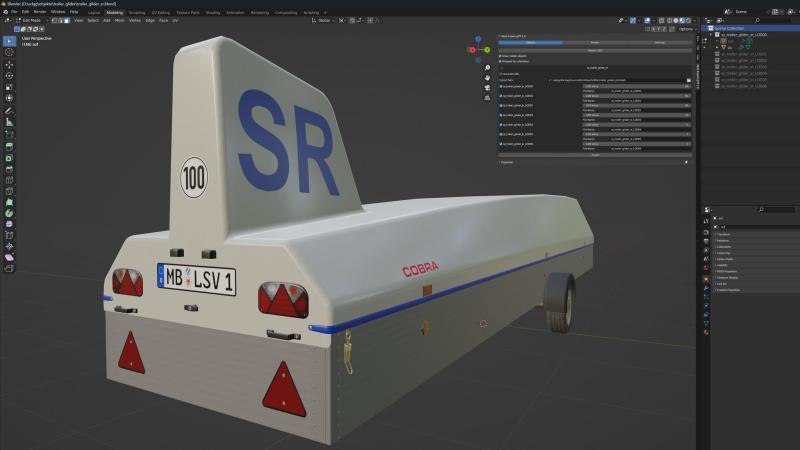Pick the Measure tool icon
The height and width of the screenshot is (450, 800).
(x=9, y=122)
